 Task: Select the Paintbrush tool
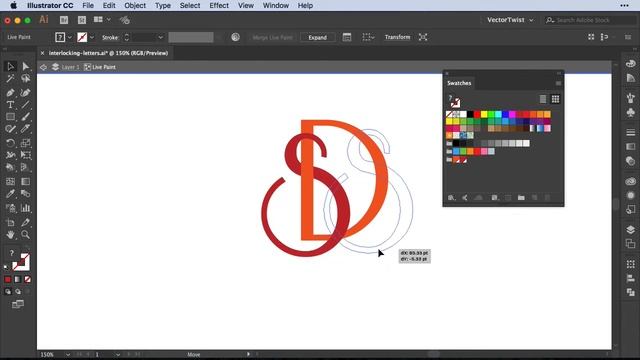click(x=25, y=117)
